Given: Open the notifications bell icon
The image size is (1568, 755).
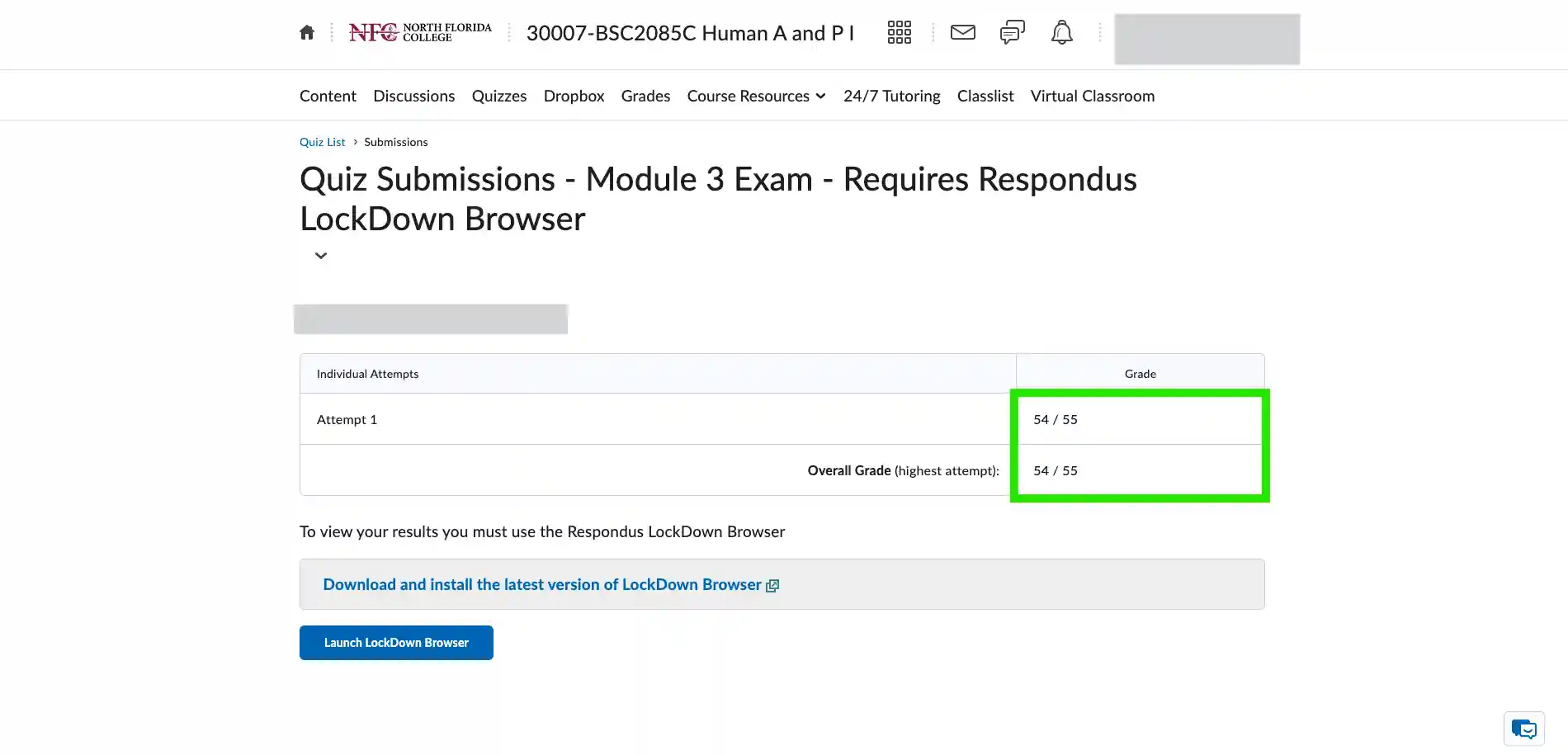Looking at the screenshot, I should [1062, 33].
